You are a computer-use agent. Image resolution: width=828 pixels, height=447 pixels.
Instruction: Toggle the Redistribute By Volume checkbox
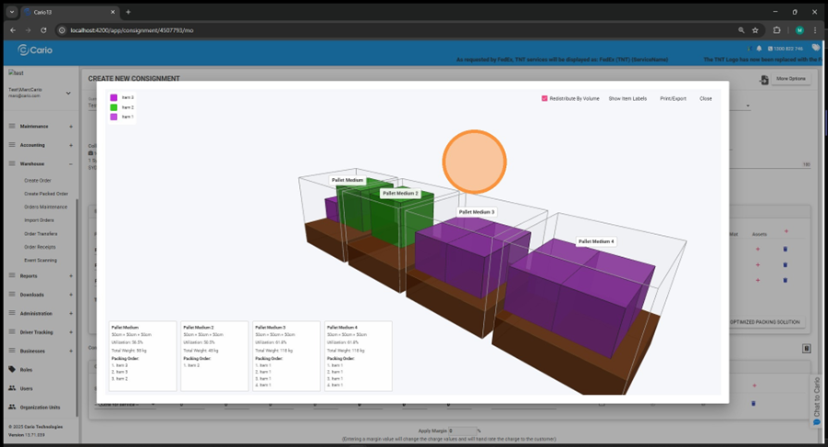click(545, 99)
